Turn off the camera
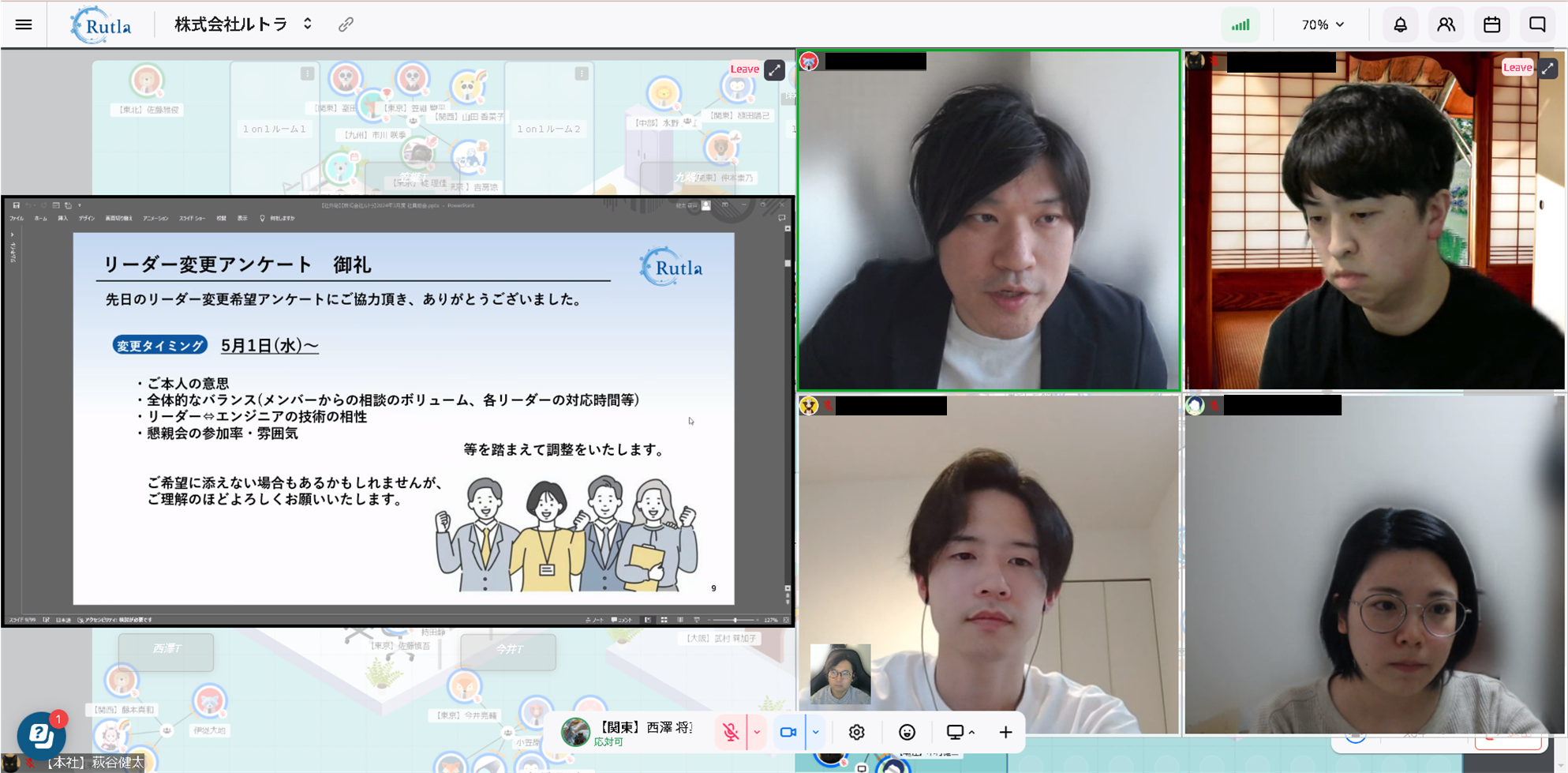1568x773 pixels. [x=788, y=732]
